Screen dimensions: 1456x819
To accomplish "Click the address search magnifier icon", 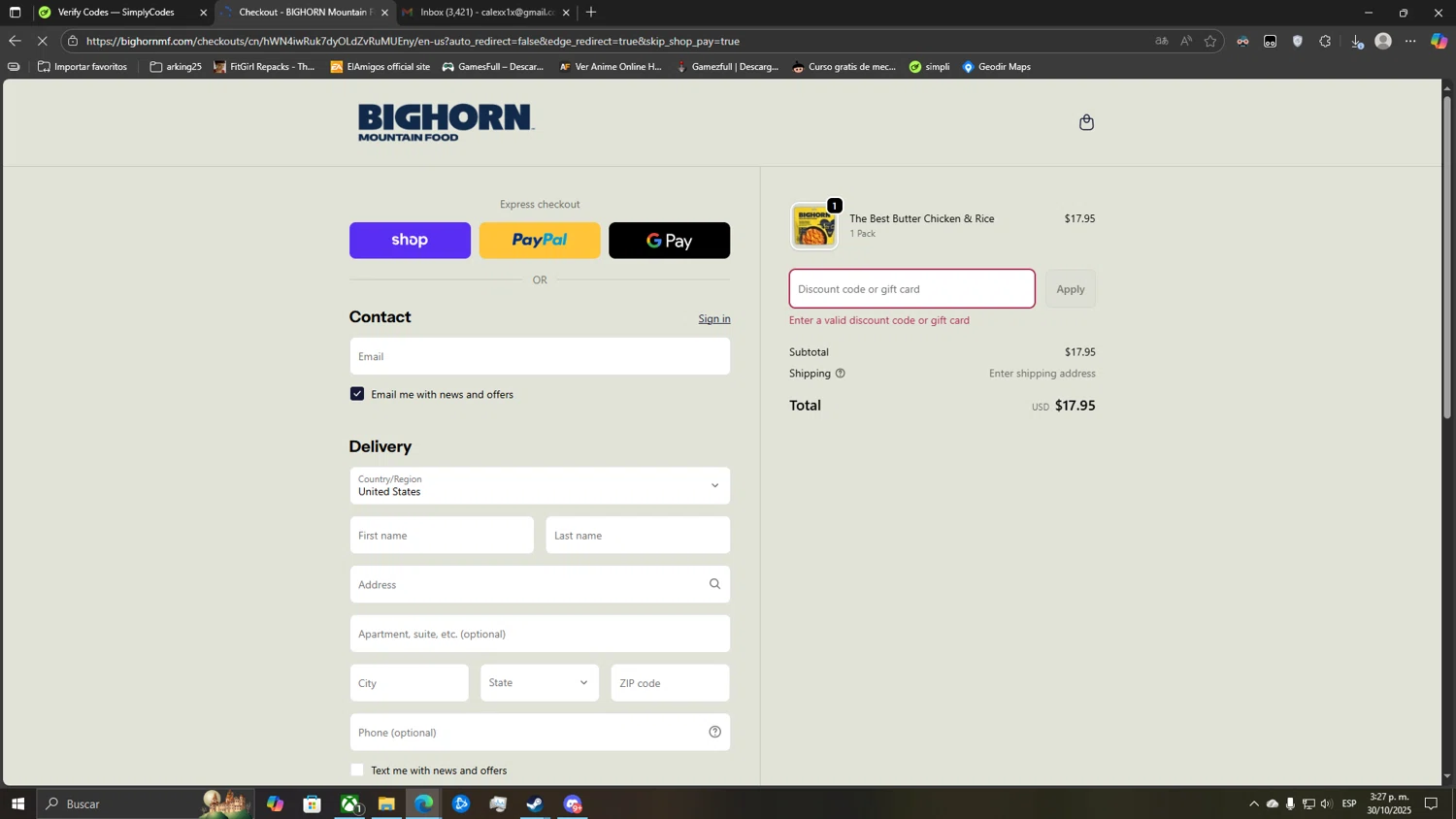I will pos(714,584).
